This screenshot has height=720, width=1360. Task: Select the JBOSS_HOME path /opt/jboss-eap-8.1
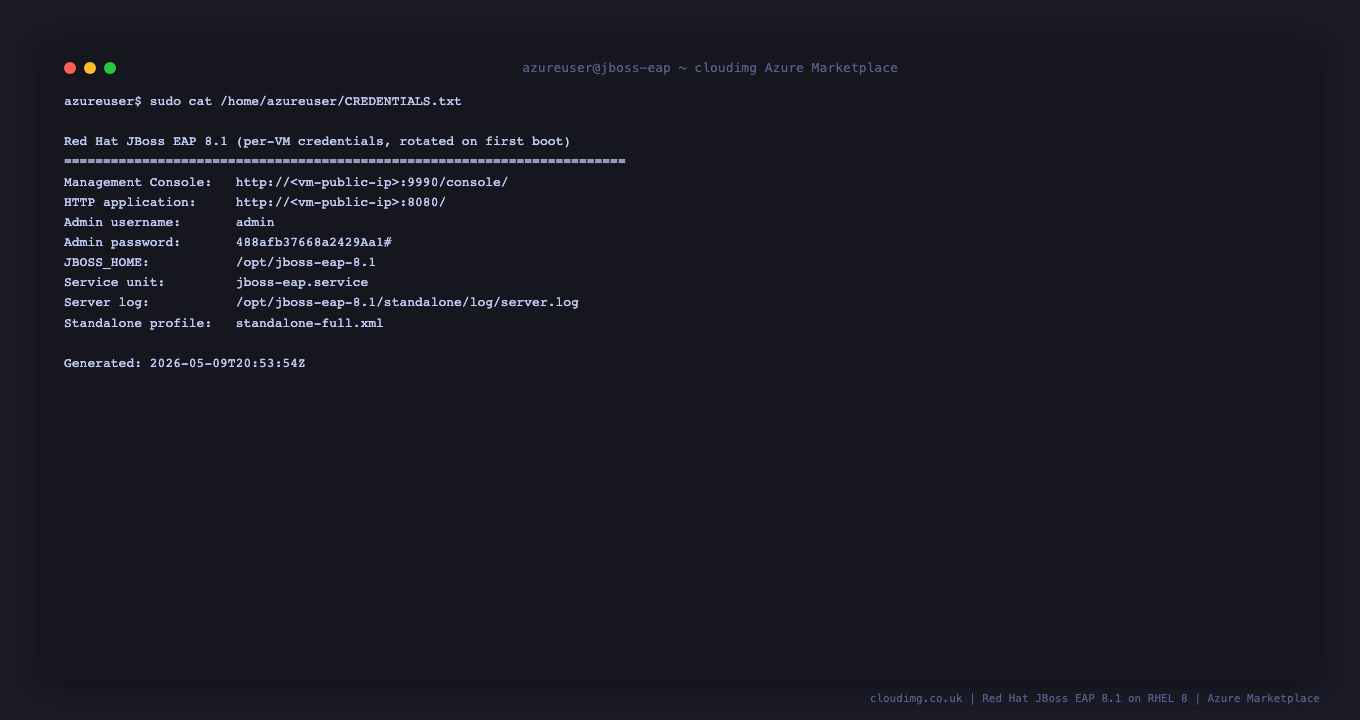(x=306, y=262)
